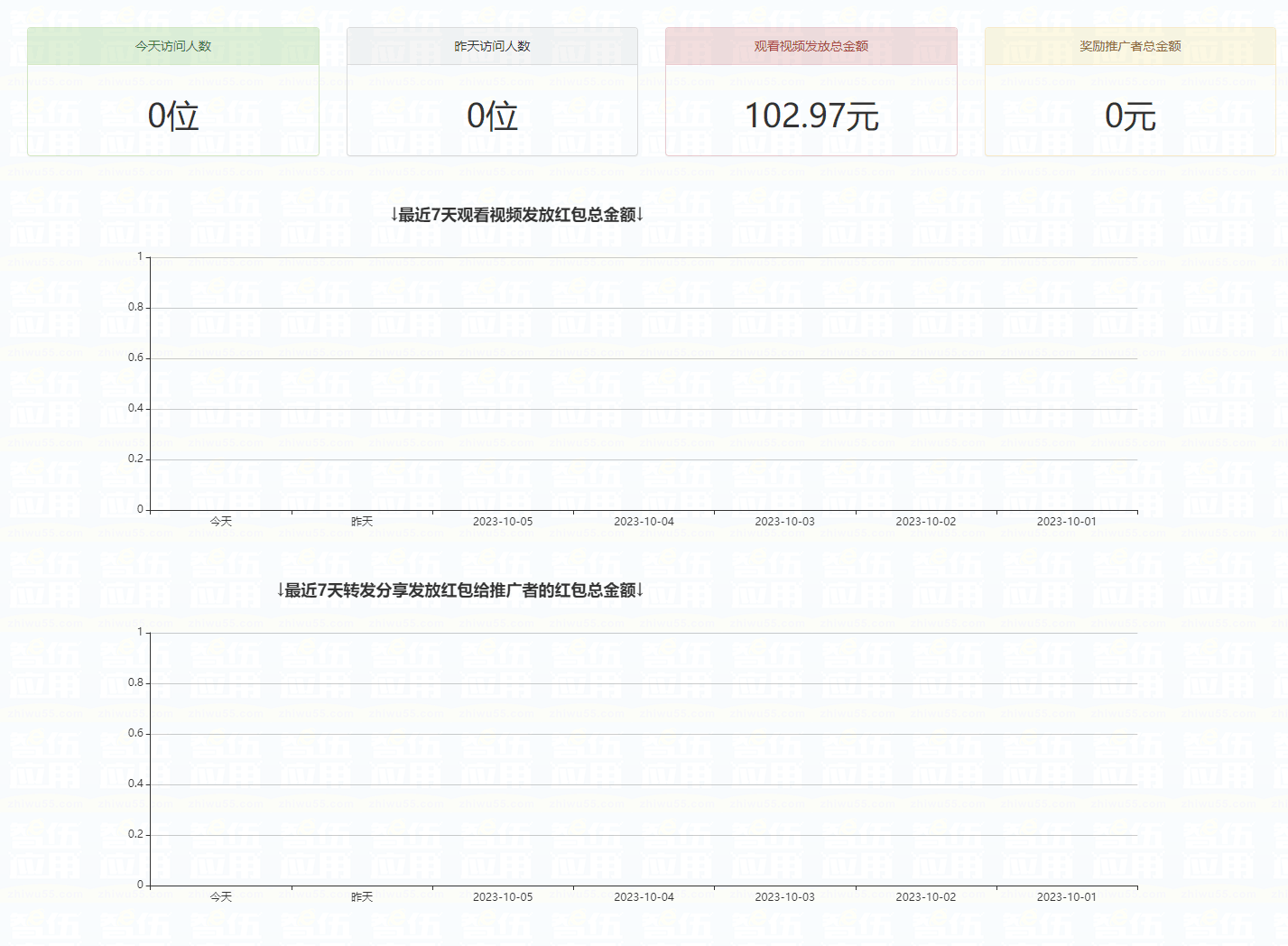Click 2023-10-03 on the share chart axis
Screen dimensions: 1288x946
(784, 897)
